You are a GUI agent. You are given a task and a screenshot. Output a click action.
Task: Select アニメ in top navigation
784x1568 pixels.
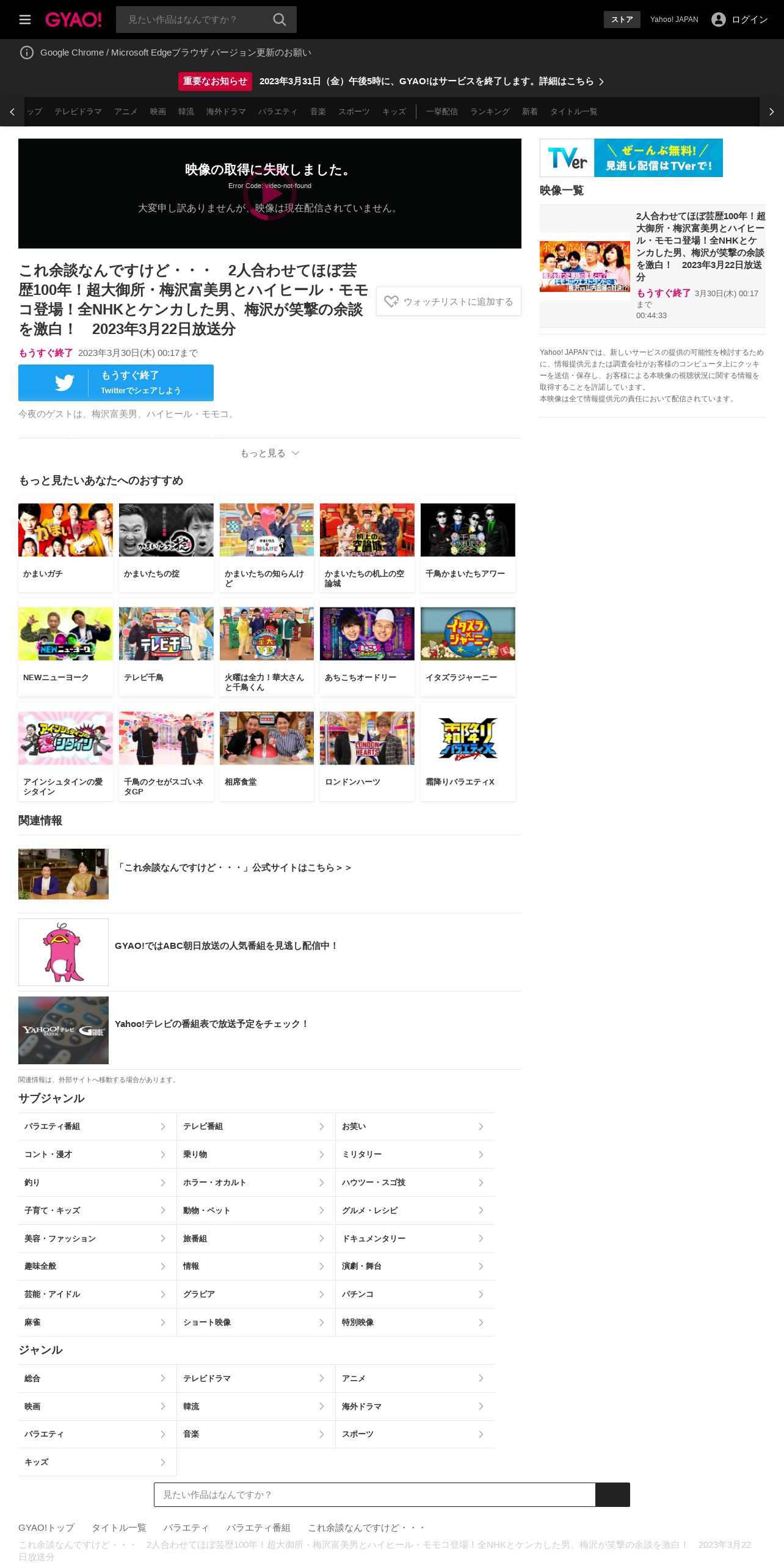[126, 112]
